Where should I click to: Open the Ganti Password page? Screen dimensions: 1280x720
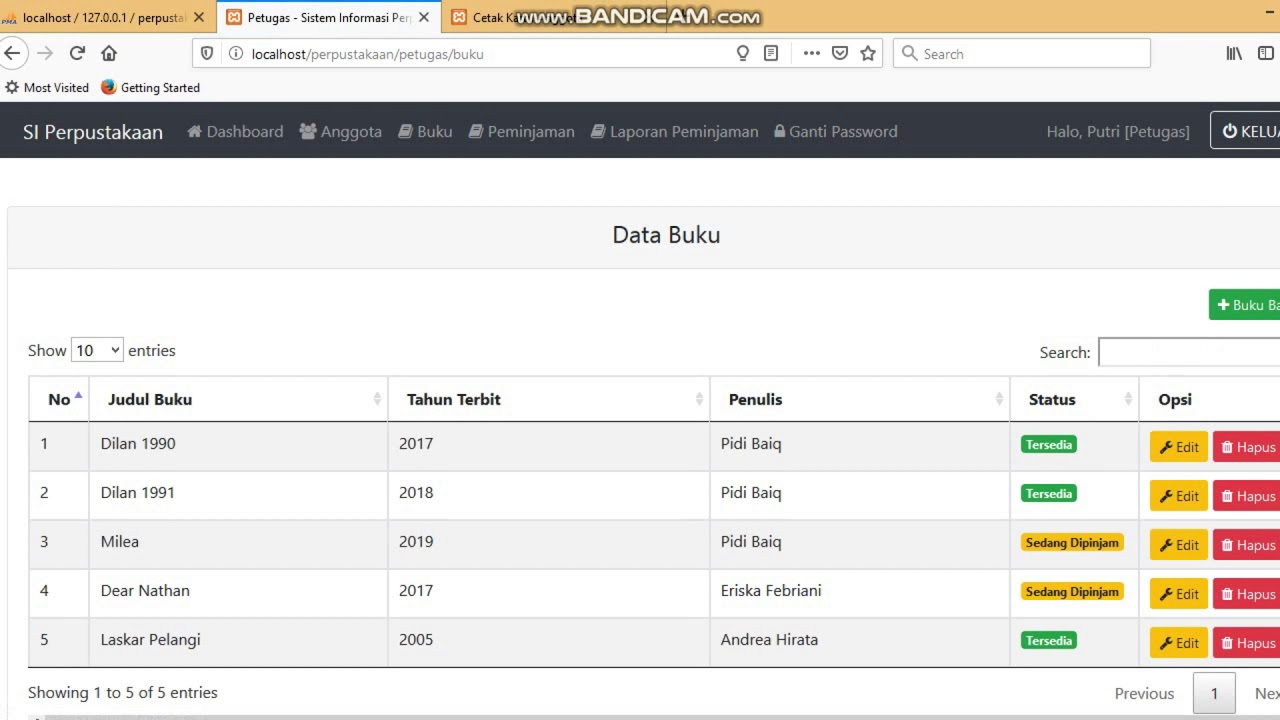click(835, 132)
